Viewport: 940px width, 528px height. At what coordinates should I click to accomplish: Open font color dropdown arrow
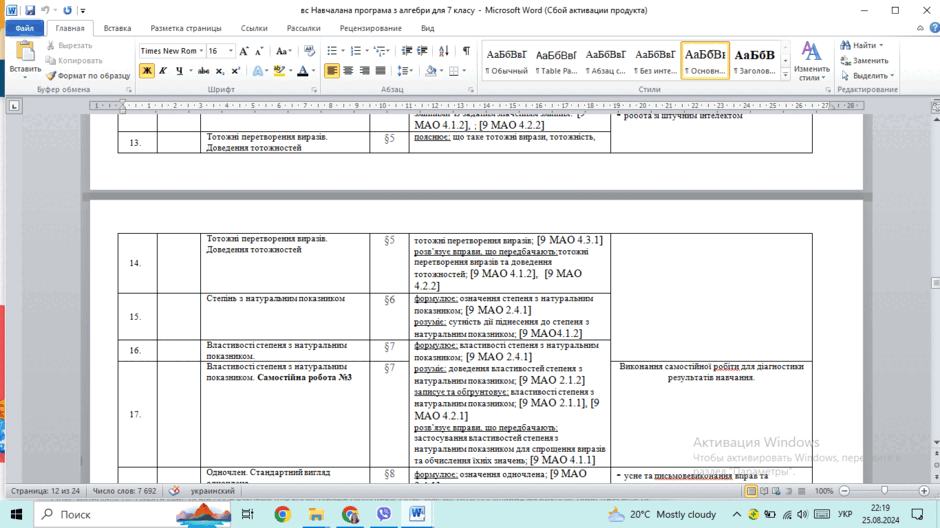(x=313, y=71)
